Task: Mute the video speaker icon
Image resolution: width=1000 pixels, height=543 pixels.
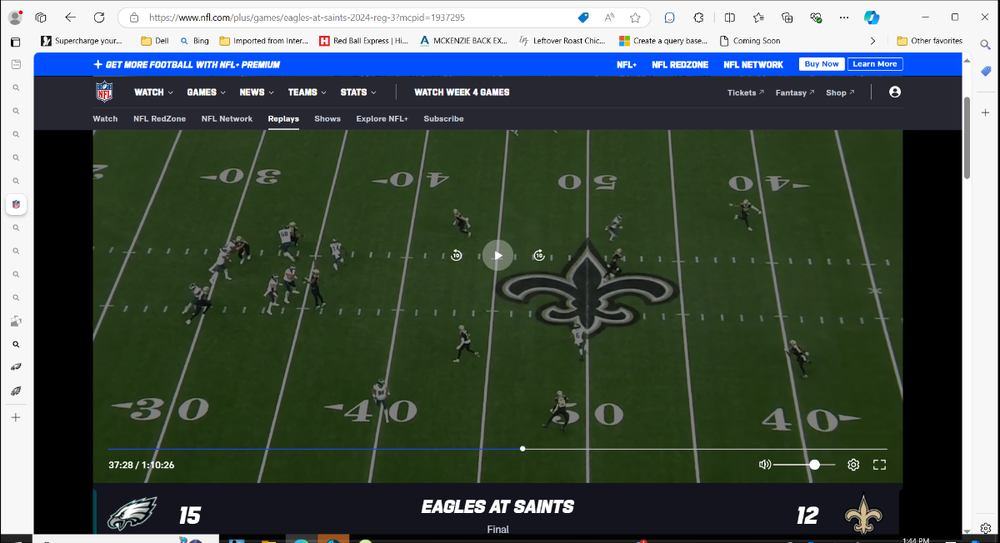Action: 765,465
